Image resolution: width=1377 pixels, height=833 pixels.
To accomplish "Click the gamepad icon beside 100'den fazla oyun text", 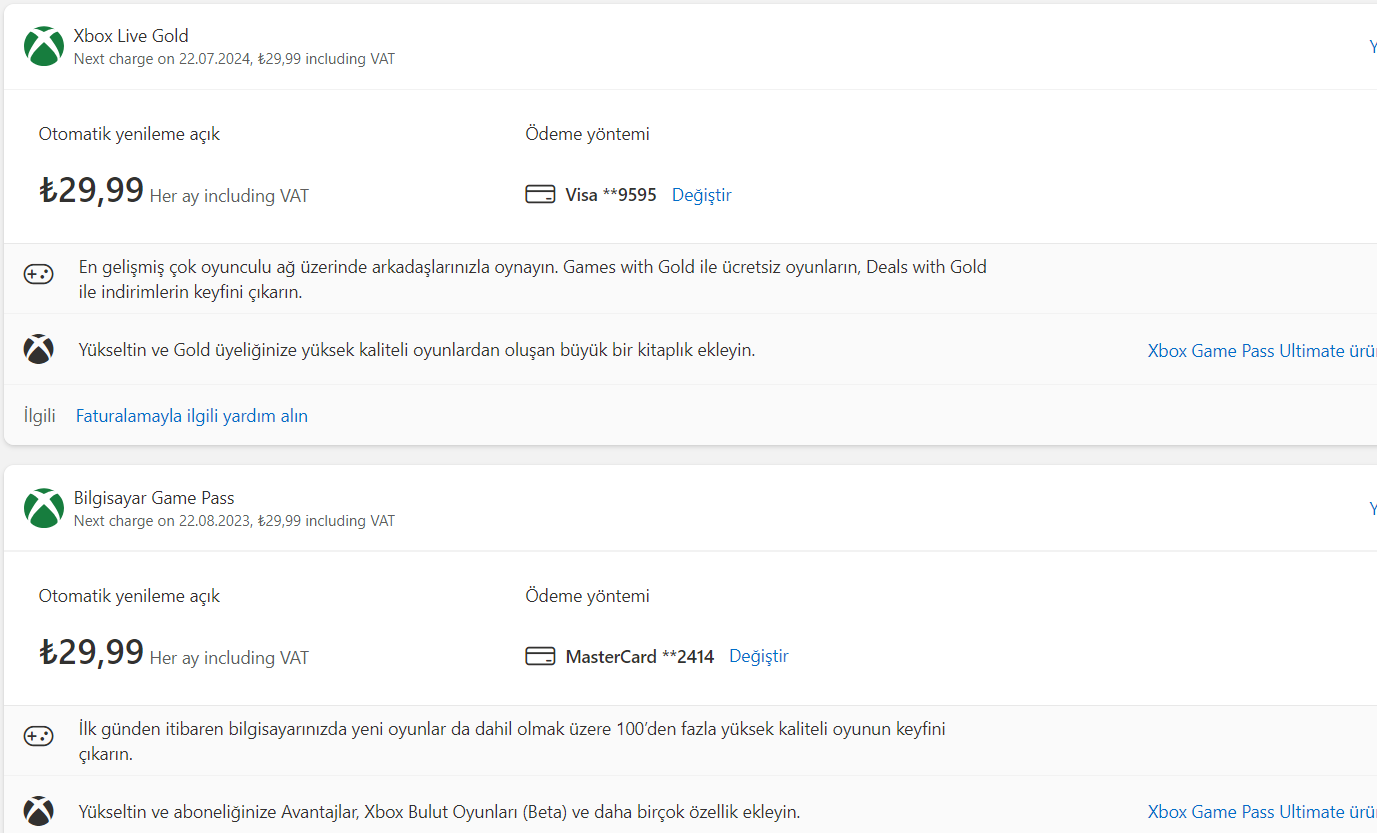I will (x=39, y=736).
